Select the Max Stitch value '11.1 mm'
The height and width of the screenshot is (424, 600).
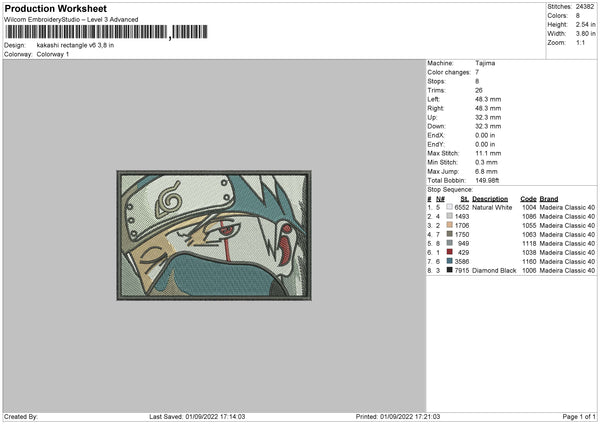[x=488, y=153]
